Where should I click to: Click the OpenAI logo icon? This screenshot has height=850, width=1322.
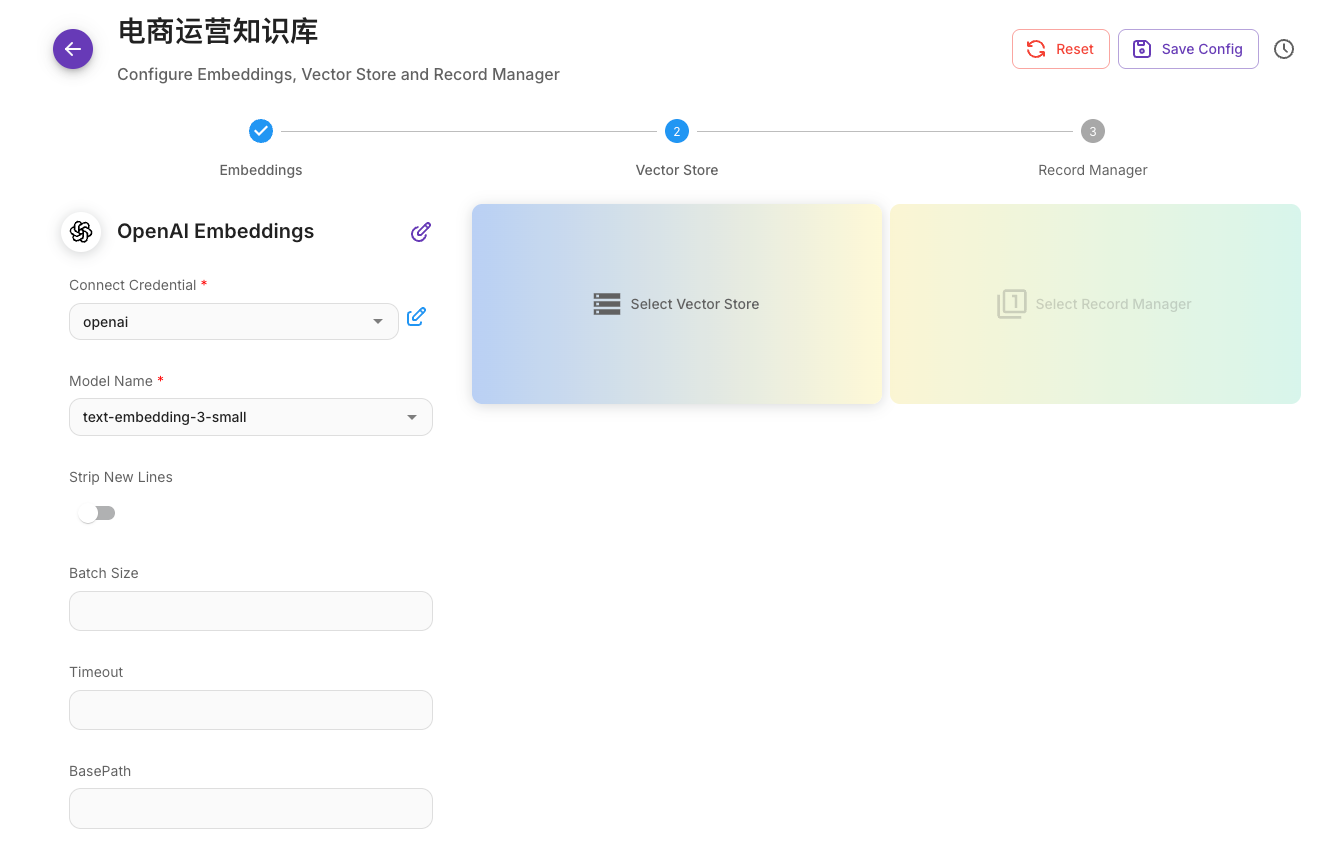coord(81,232)
